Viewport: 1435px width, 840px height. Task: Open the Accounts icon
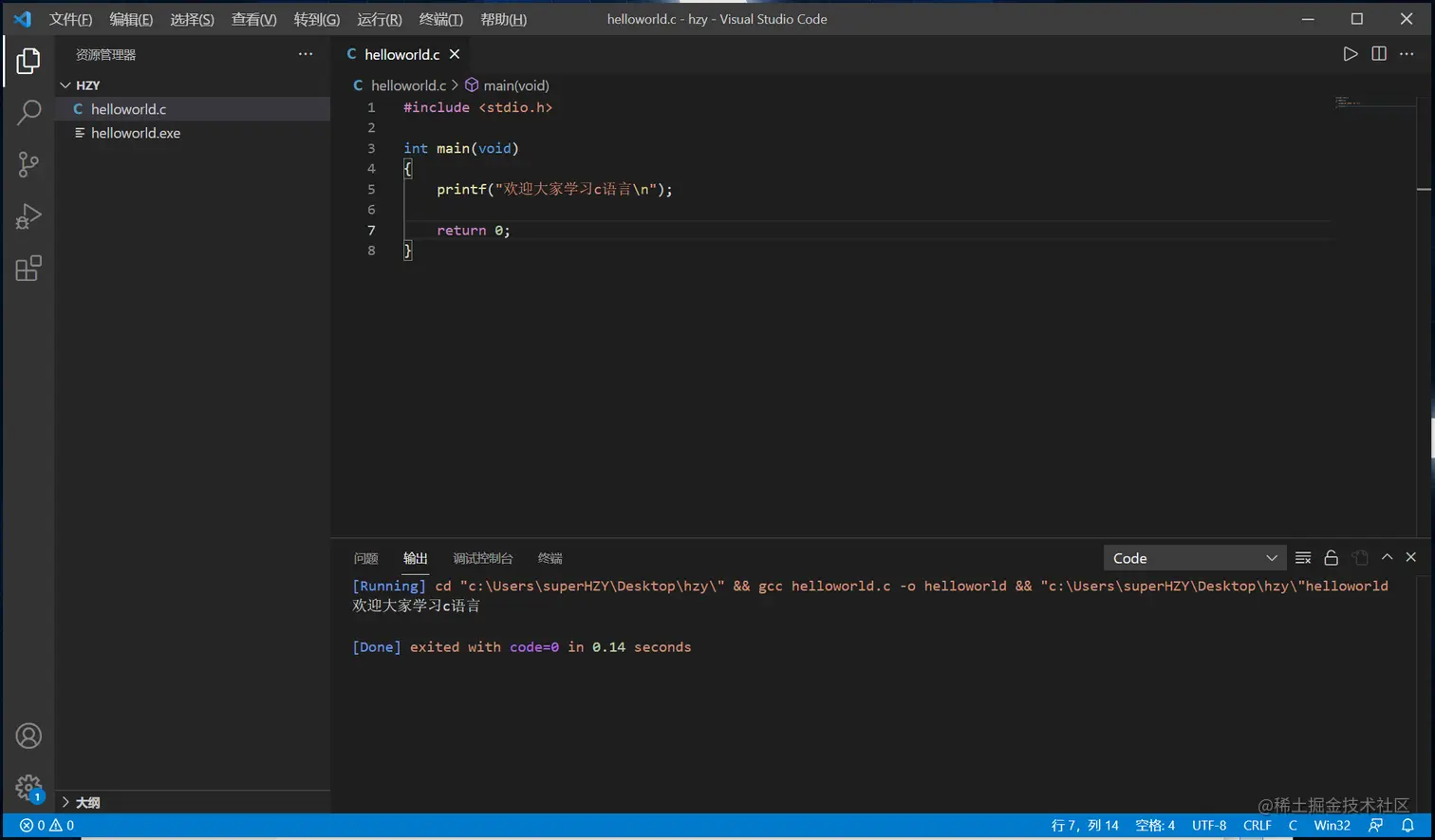click(28, 736)
